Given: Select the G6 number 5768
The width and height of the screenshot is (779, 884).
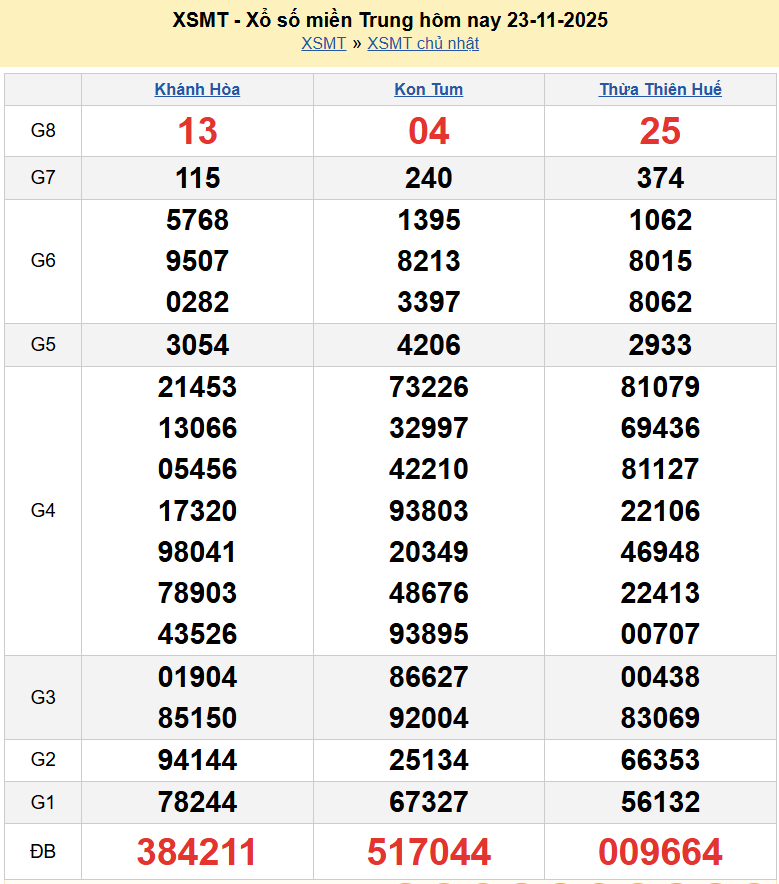Looking at the screenshot, I should pos(197,220).
